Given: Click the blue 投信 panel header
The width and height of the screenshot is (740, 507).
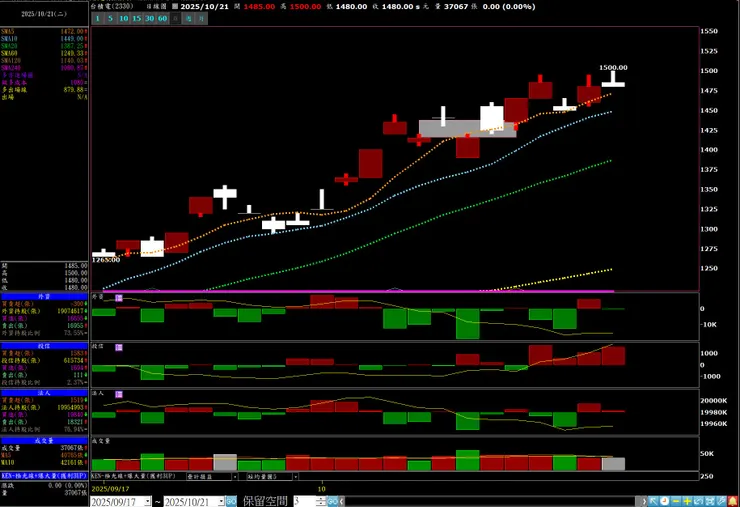Looking at the screenshot, I should coord(44,346).
